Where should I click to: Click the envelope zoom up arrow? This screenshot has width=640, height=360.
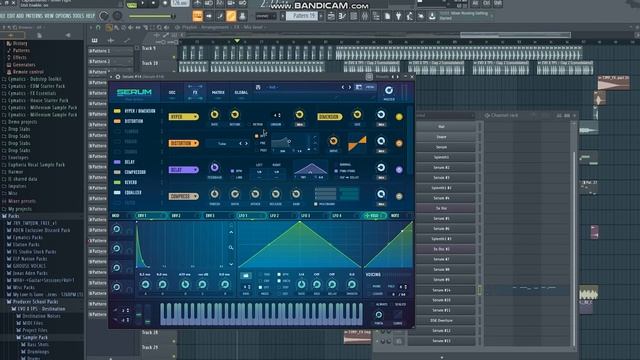pyautogui.click(x=231, y=232)
